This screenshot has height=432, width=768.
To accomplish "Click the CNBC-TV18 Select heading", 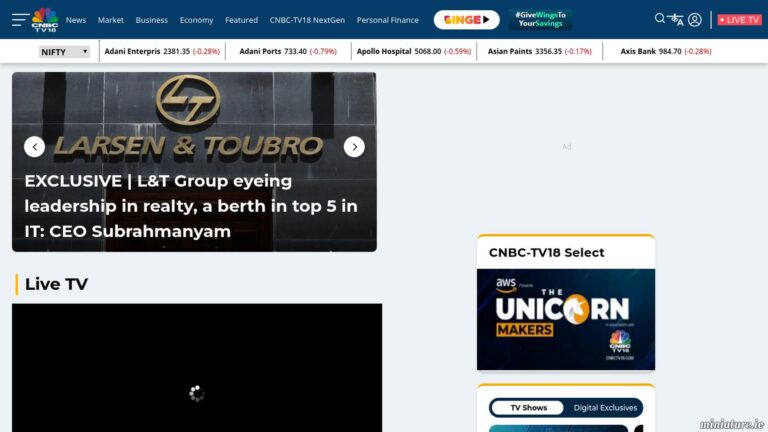I will (x=547, y=252).
